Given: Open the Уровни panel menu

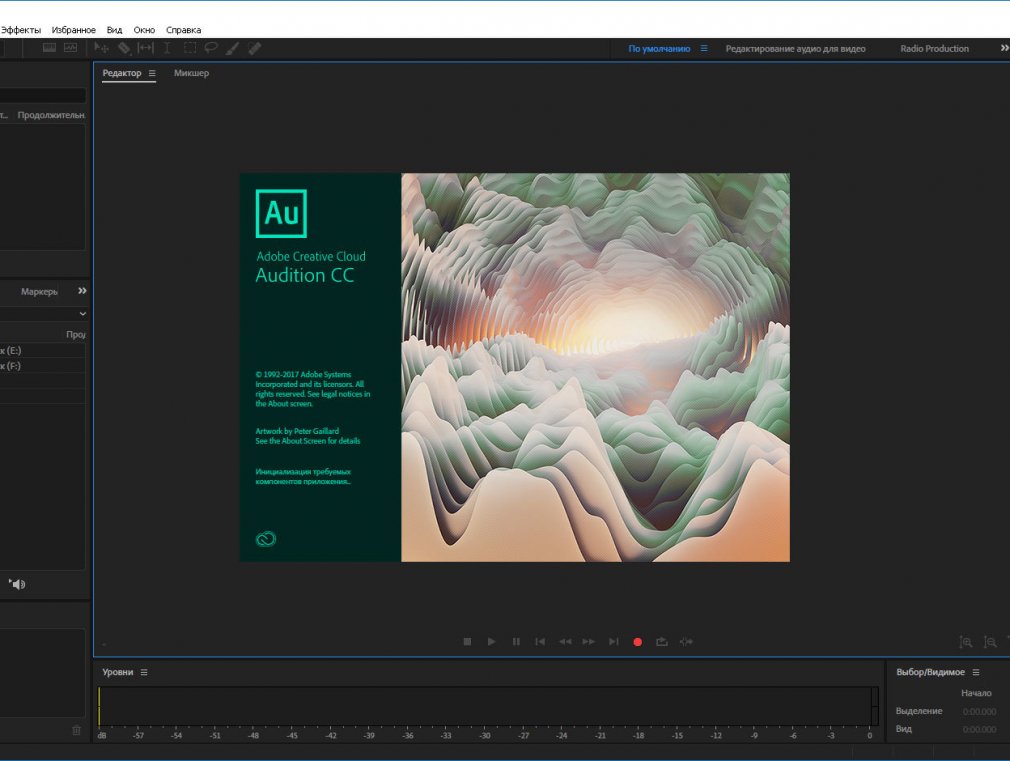Looking at the screenshot, I should coord(144,672).
